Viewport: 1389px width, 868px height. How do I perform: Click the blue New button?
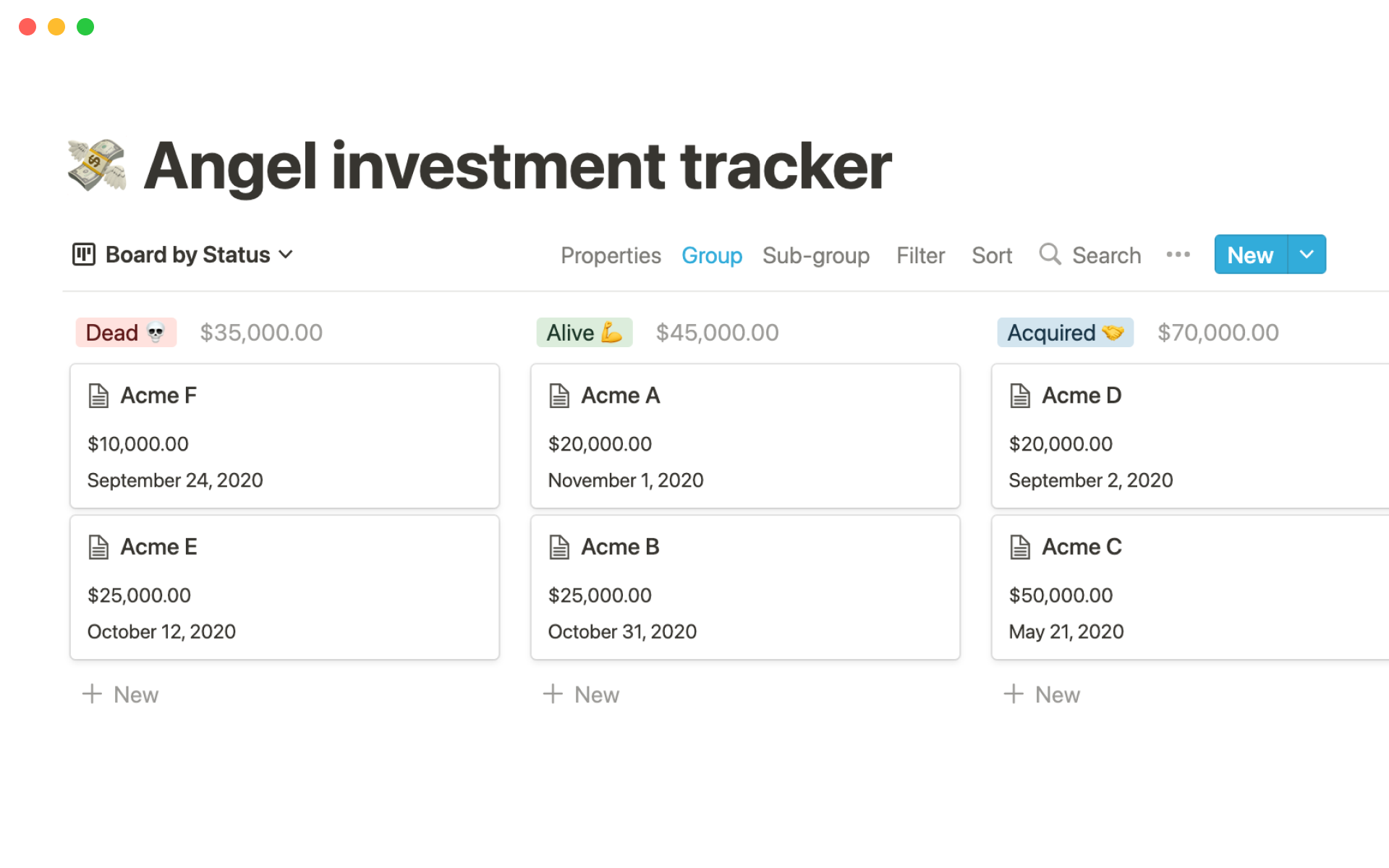coord(1250,255)
